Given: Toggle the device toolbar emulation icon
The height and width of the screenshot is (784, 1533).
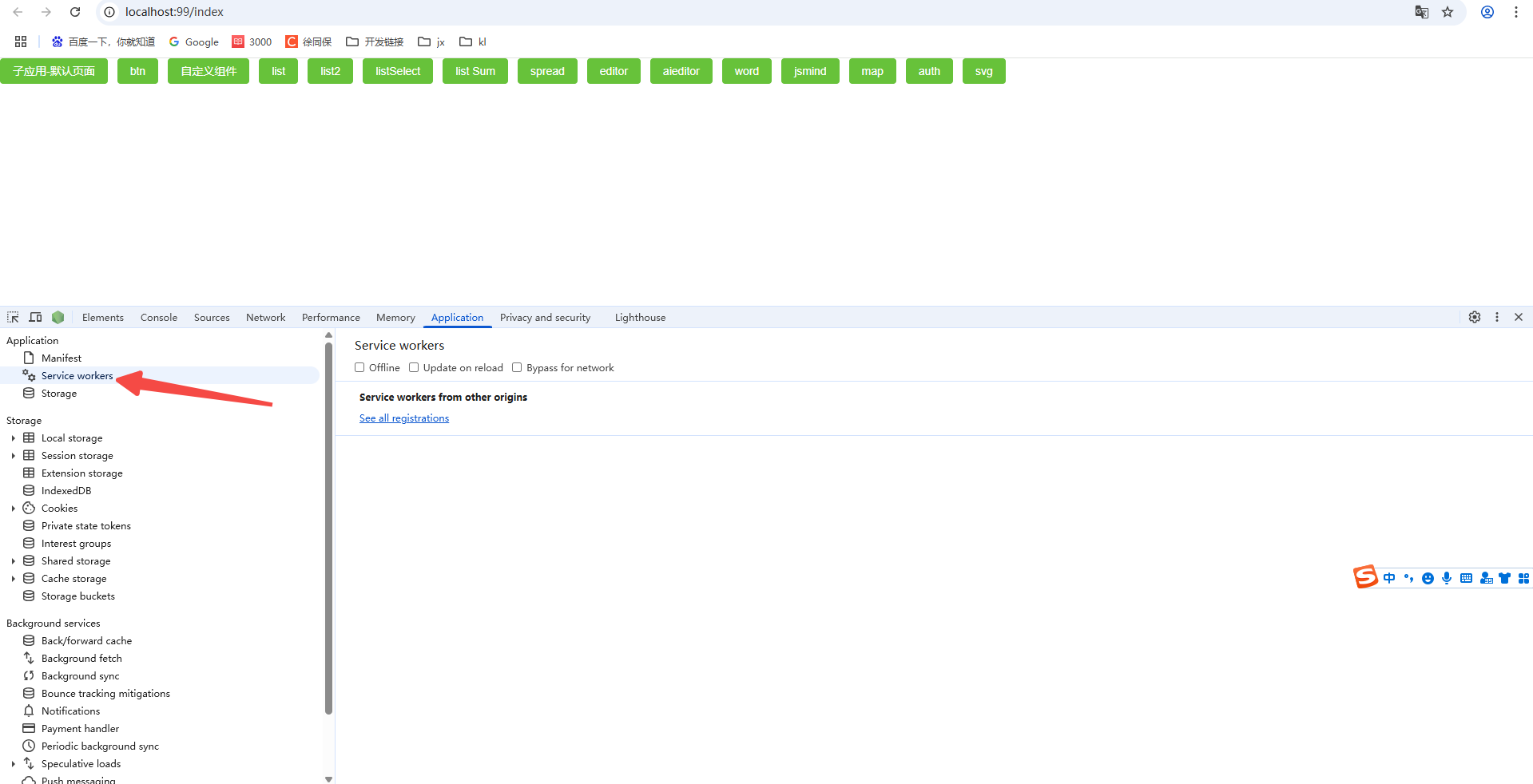Looking at the screenshot, I should pyautogui.click(x=35, y=317).
